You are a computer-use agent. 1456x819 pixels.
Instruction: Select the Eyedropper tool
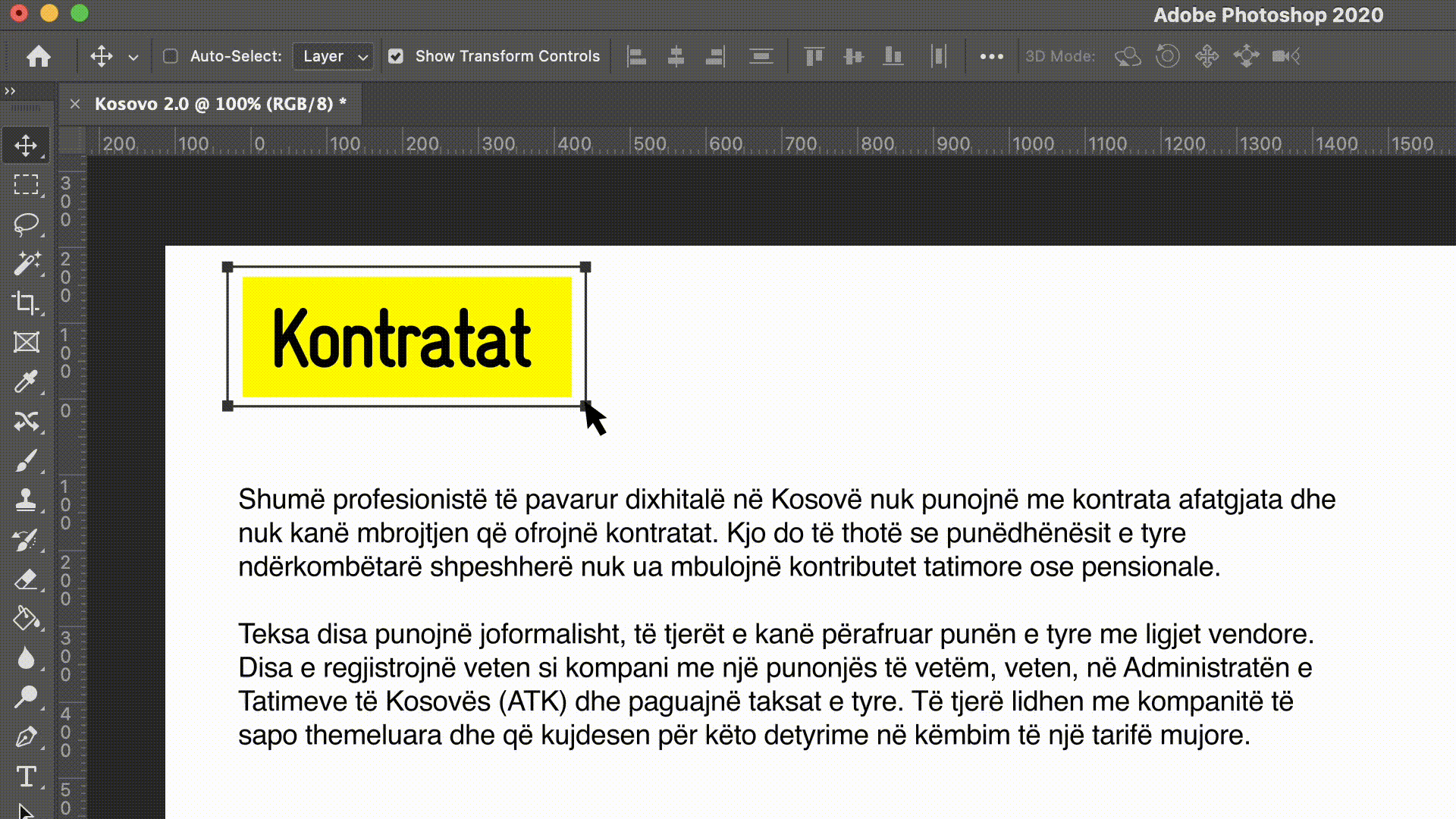point(27,381)
